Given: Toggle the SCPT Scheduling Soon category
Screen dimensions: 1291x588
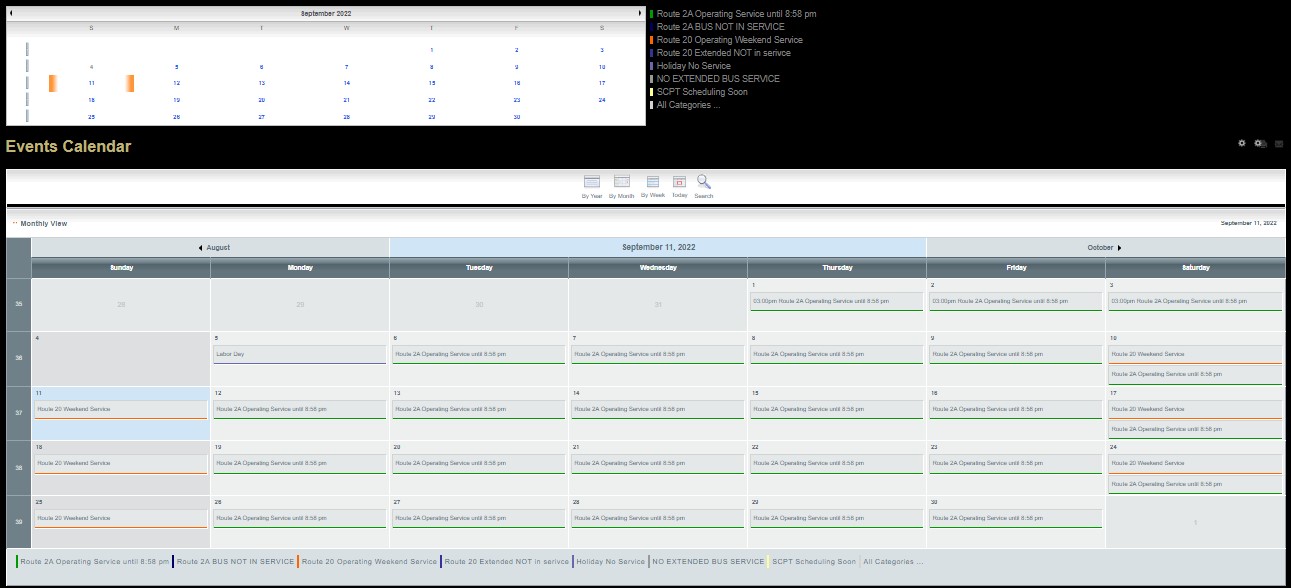Looking at the screenshot, I should tap(813, 562).
